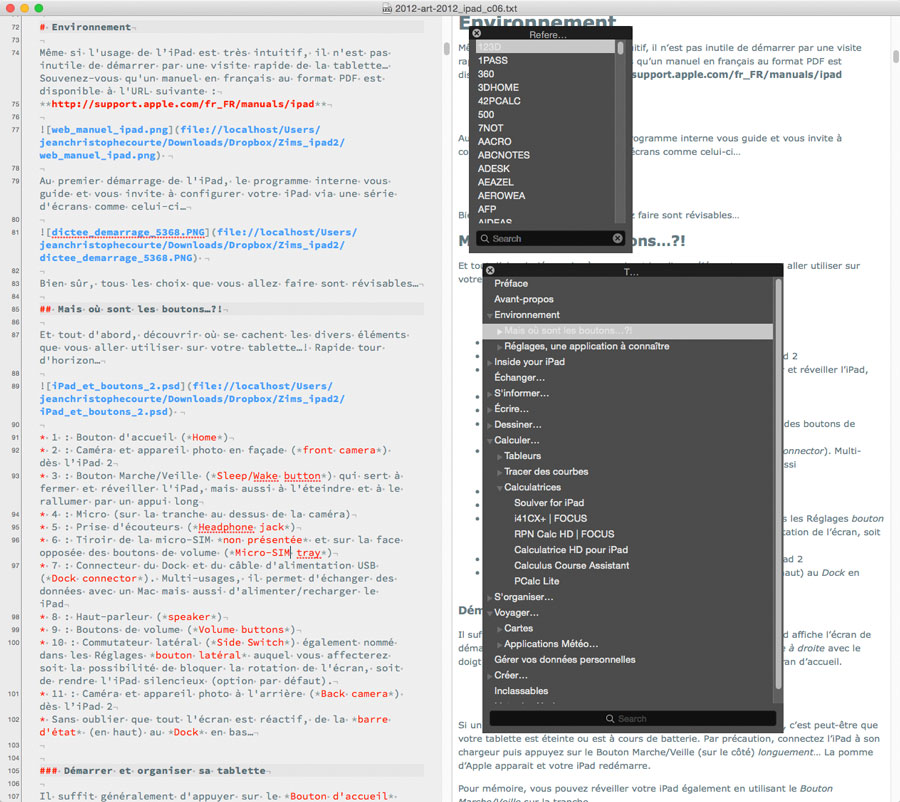Select 1PASS in the Reference list
900x802 pixels.
click(x=492, y=60)
